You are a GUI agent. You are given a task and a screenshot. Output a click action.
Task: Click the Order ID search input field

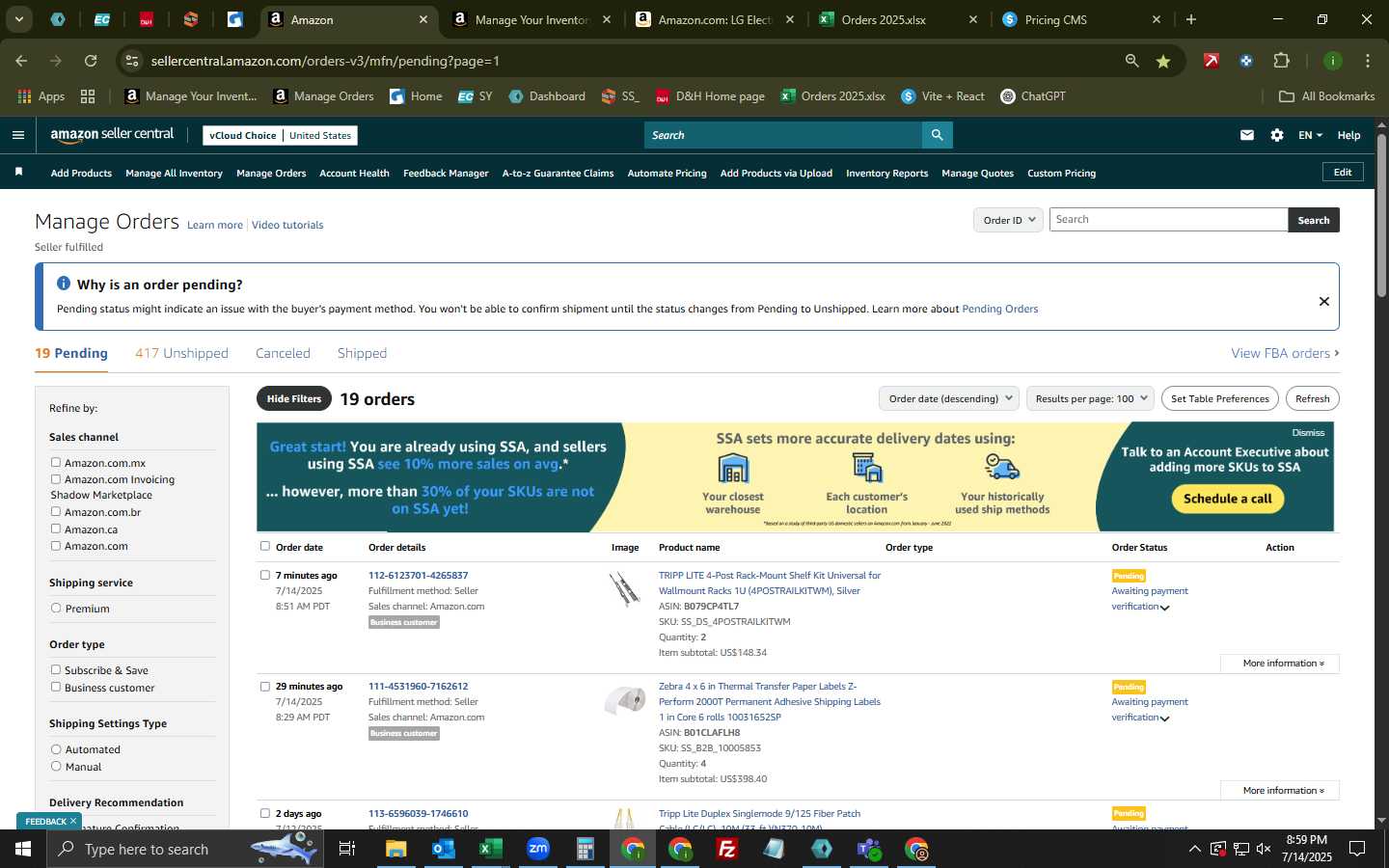1168,220
